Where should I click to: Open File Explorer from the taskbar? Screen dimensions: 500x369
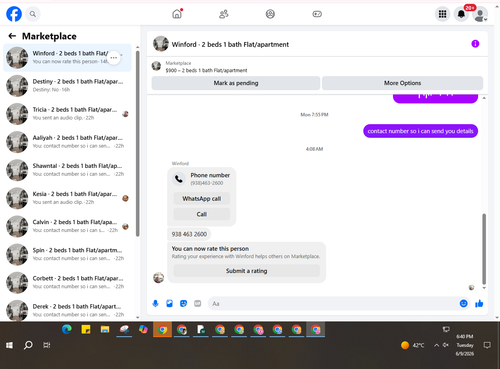click(105, 329)
